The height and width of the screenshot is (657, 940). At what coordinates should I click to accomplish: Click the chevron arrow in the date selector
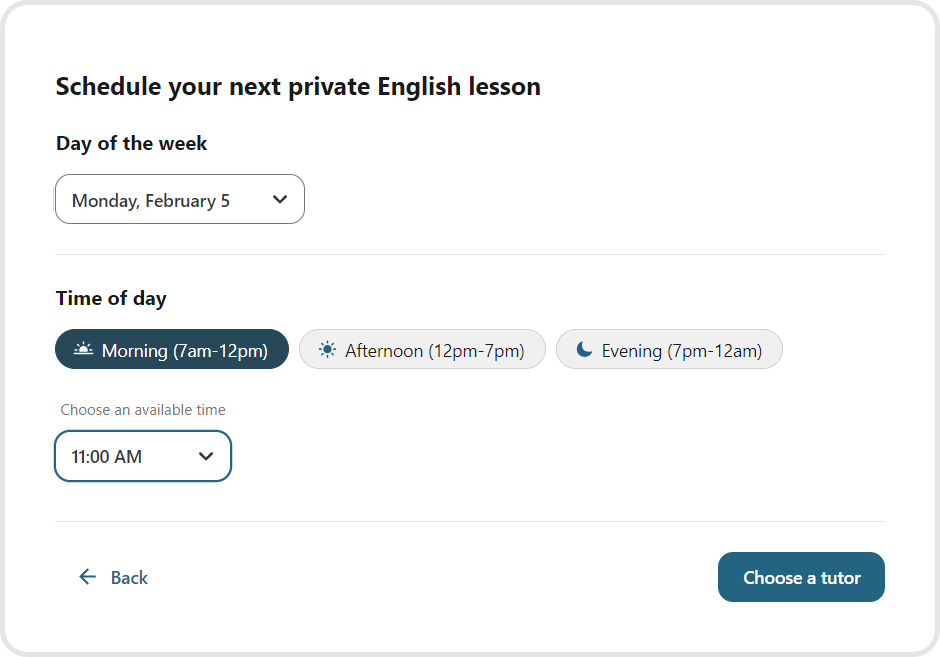pos(280,200)
